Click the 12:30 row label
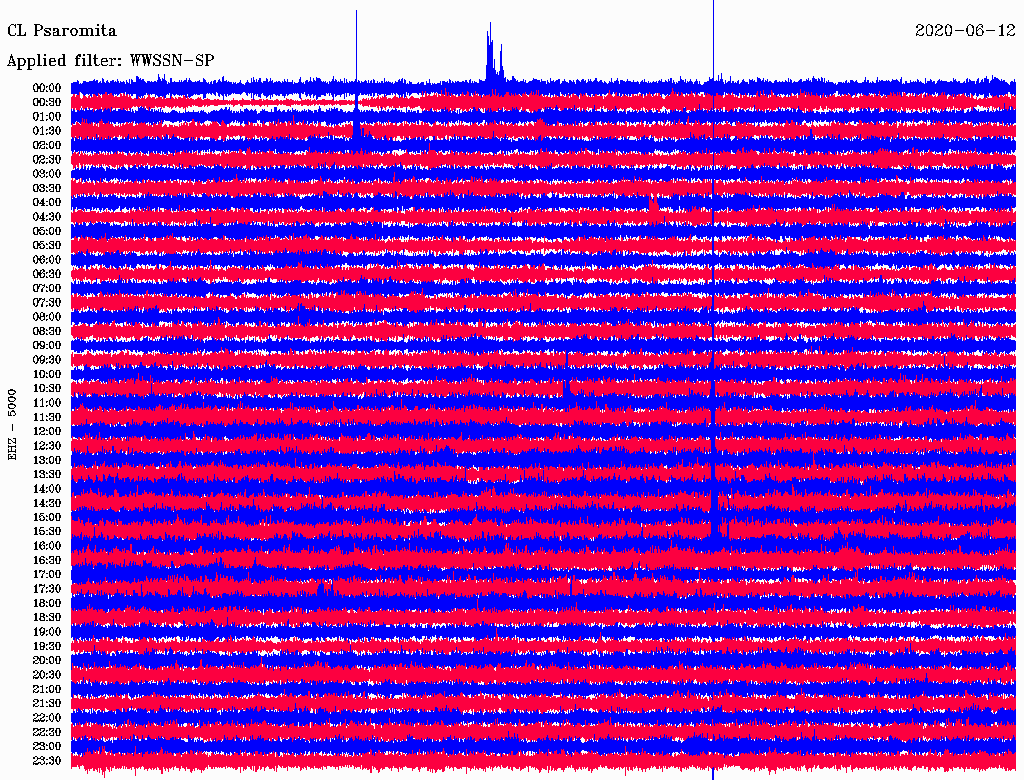Image resolution: width=1024 pixels, height=780 pixels. click(x=47, y=446)
